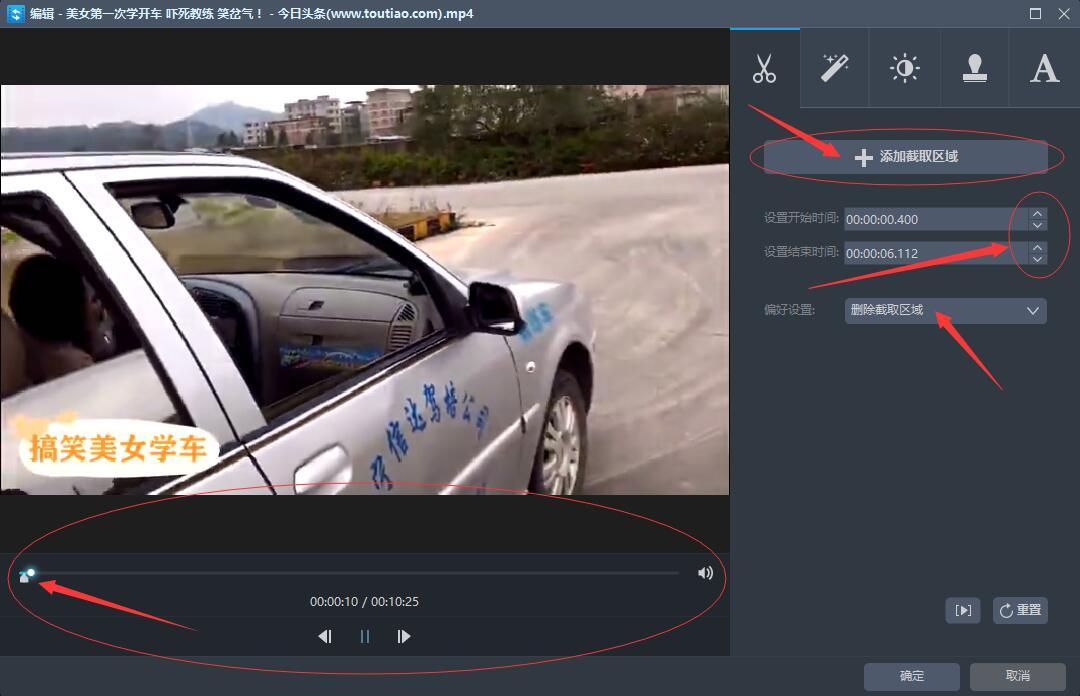Open the text subtitle tab
Image resolution: width=1080 pixels, height=696 pixels.
pyautogui.click(x=1044, y=69)
